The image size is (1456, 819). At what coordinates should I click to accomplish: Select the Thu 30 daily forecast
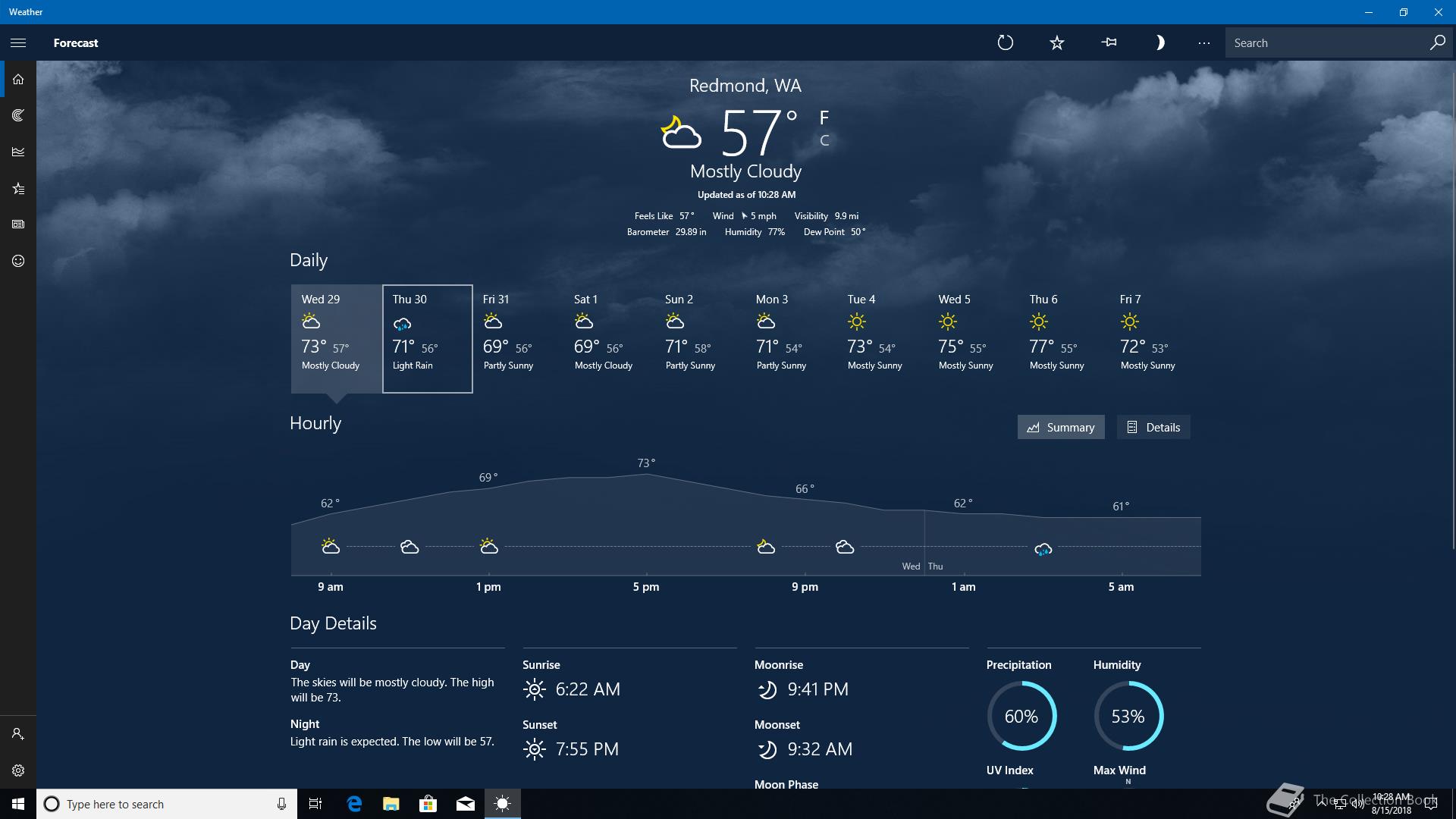pos(428,338)
